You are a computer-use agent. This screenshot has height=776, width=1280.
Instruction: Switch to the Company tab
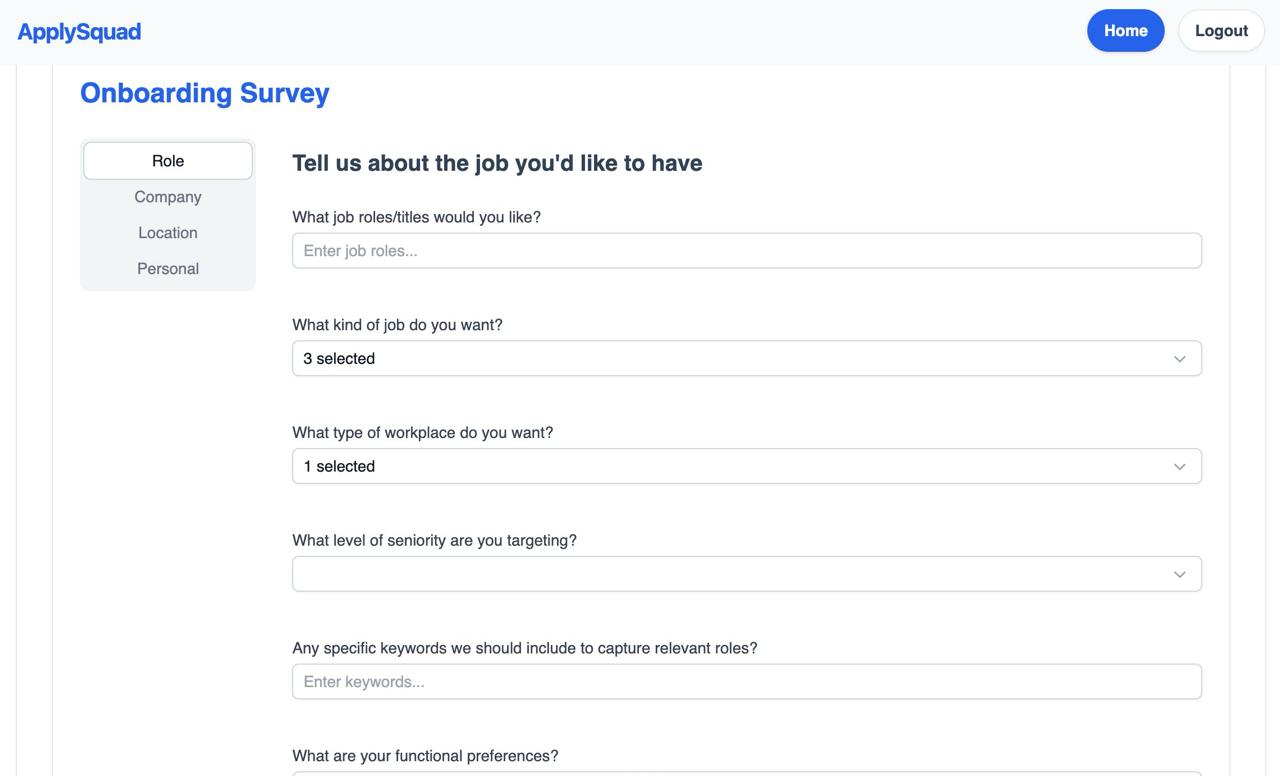click(x=168, y=197)
